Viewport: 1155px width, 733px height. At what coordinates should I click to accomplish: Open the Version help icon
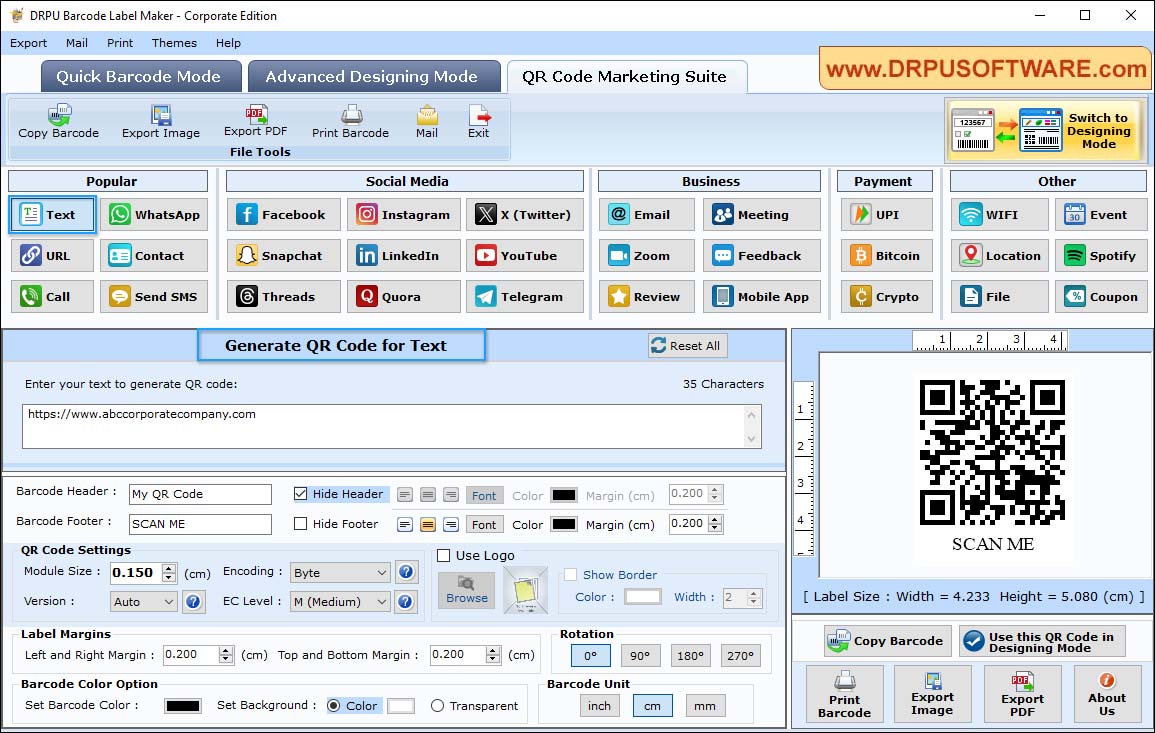tap(193, 601)
